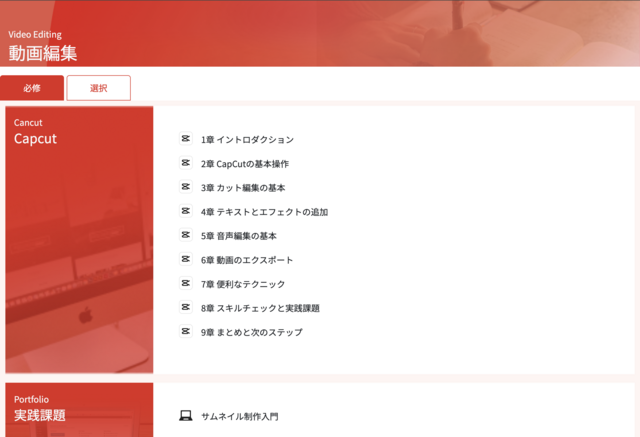The height and width of the screenshot is (437, 640).
Task: Click CapCut icon beside 5章 音声編集の基本
Action: pos(185,235)
